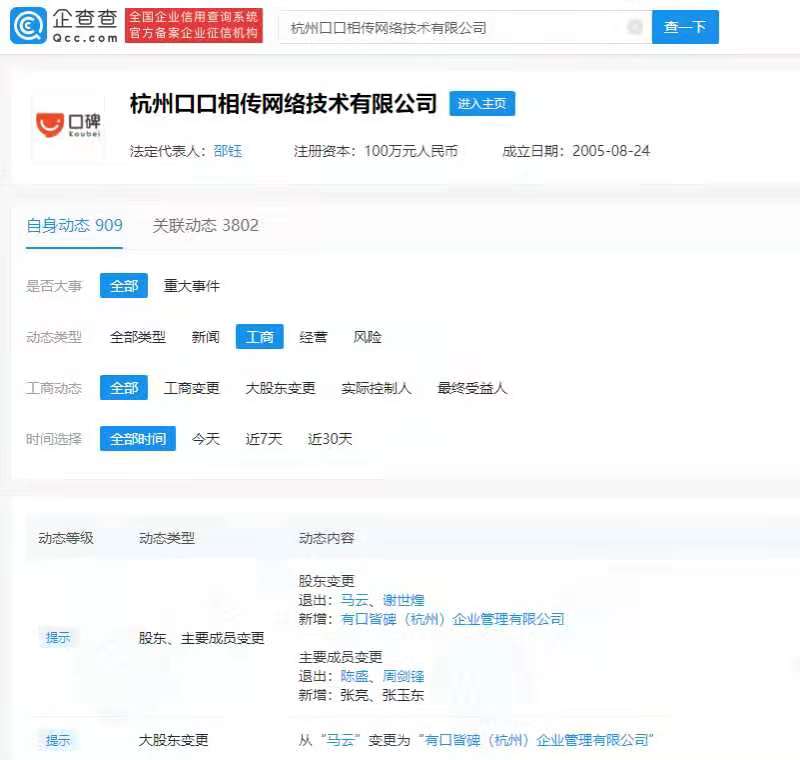800x760 pixels.
Task: Select the 重大事件 filter
Action: click(x=192, y=286)
